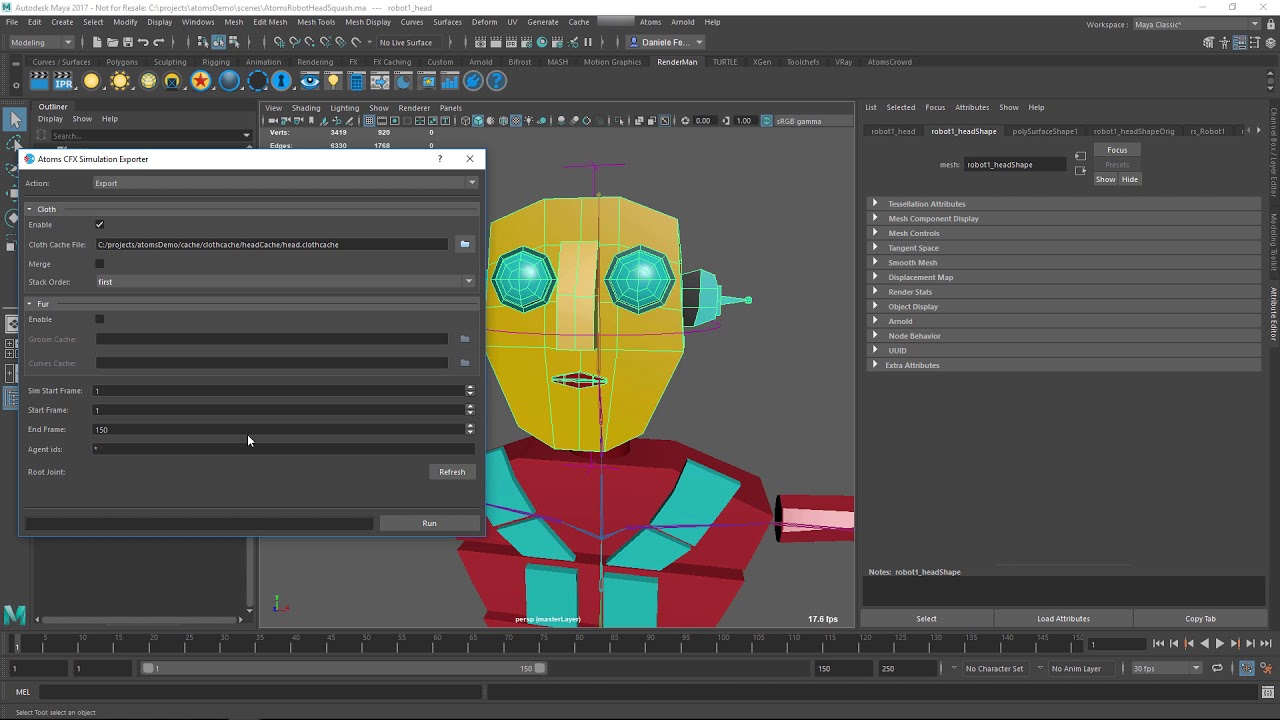Click the Open Scene folder icon
The image size is (1280, 720).
click(x=112, y=42)
